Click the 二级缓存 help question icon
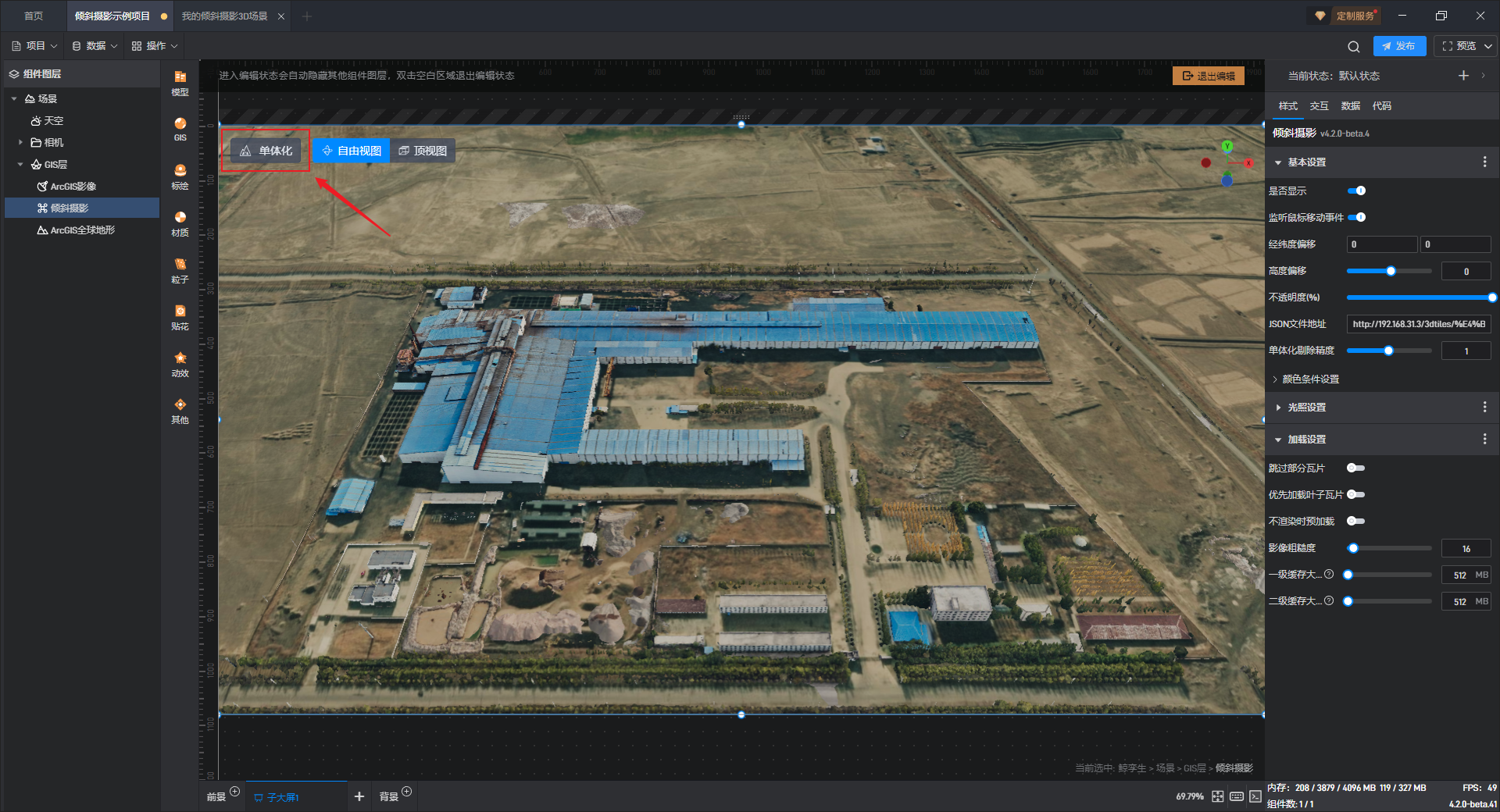The image size is (1500, 812). (x=1329, y=600)
